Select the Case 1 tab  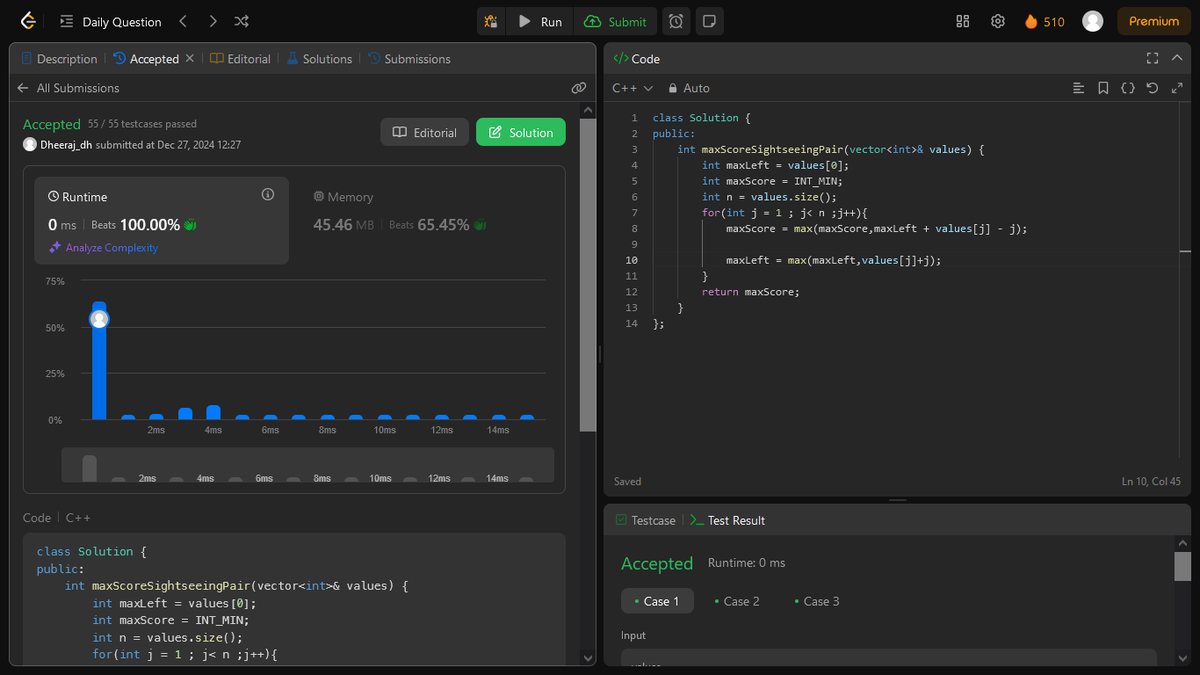pyautogui.click(x=656, y=601)
